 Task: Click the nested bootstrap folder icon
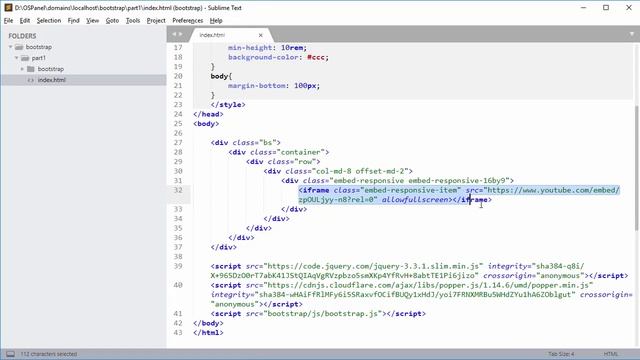tap(31, 69)
